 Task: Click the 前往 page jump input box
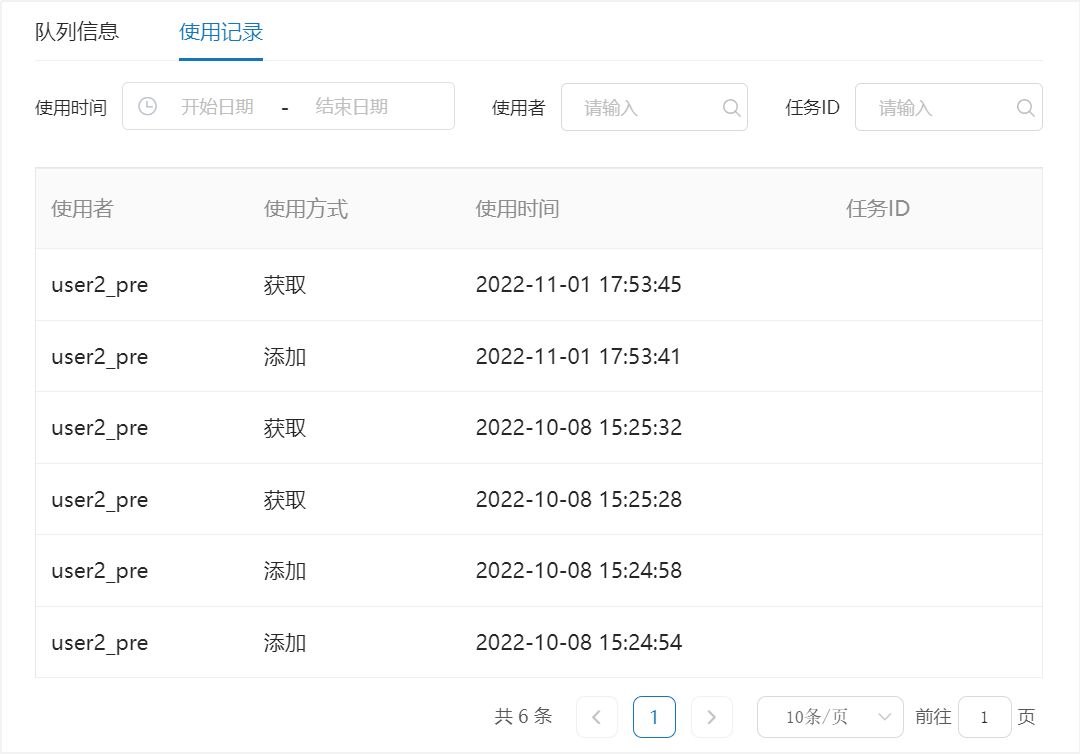pyautogui.click(x=984, y=717)
